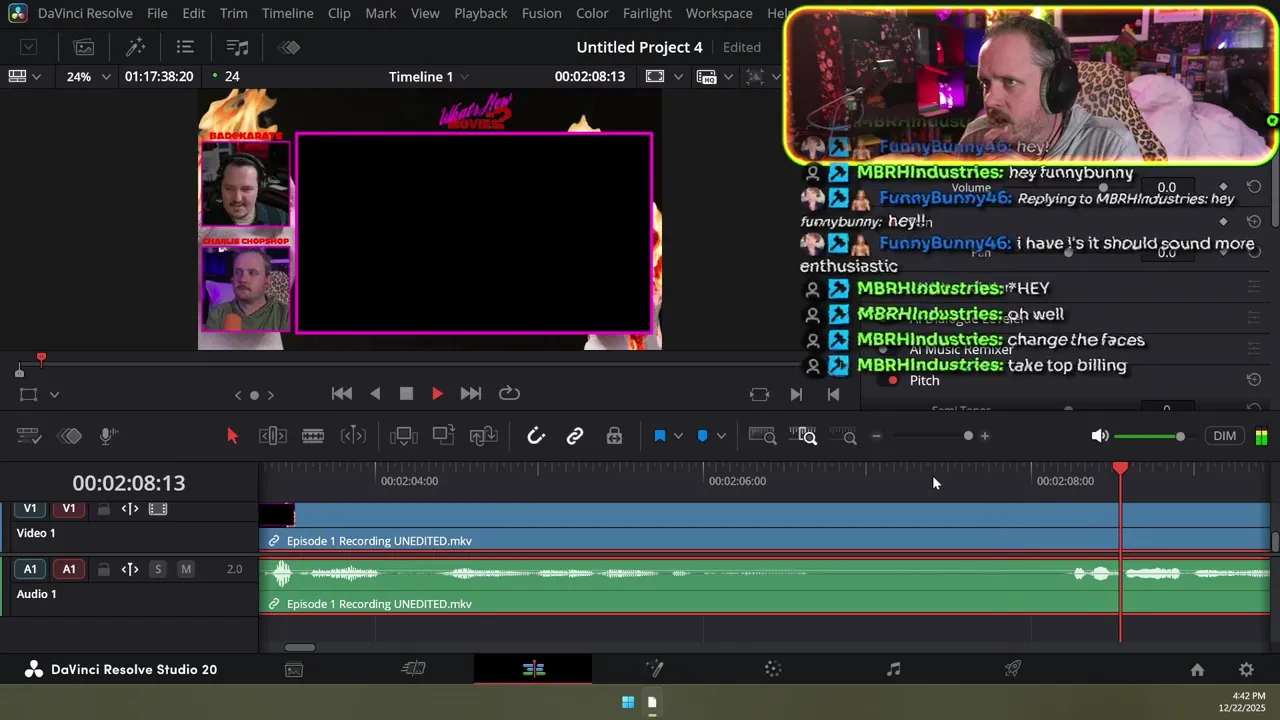Toggle Loop playback button
This screenshot has width=1280, height=720.
pyautogui.click(x=509, y=394)
